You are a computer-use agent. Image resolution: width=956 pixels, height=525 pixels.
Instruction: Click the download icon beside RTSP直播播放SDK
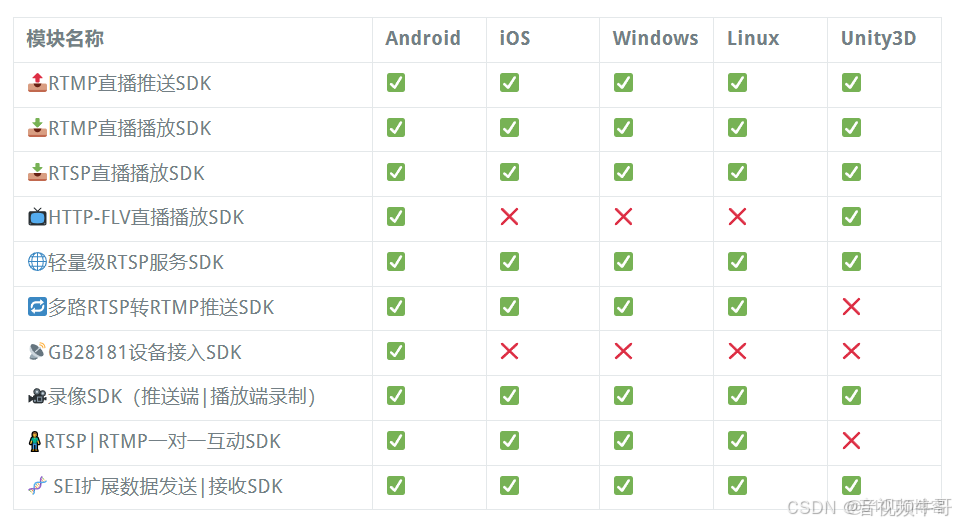pos(37,173)
